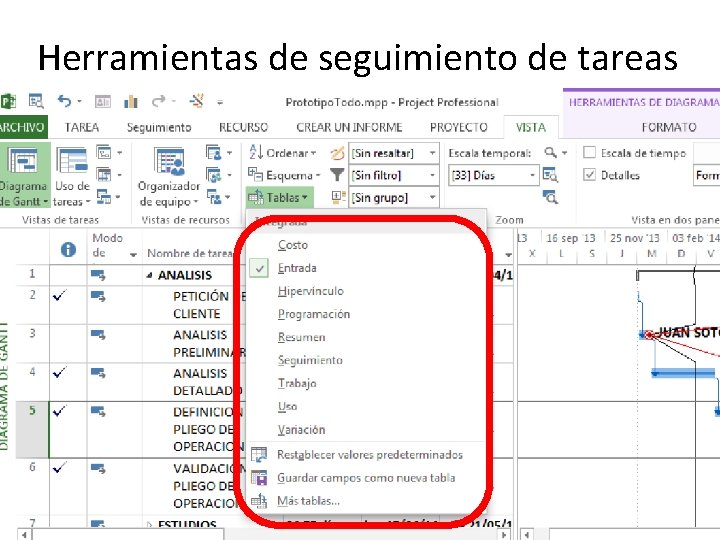Switch to the CREAR UN INFORME tab
Viewport: 720px width, 540px height.
(x=349, y=127)
